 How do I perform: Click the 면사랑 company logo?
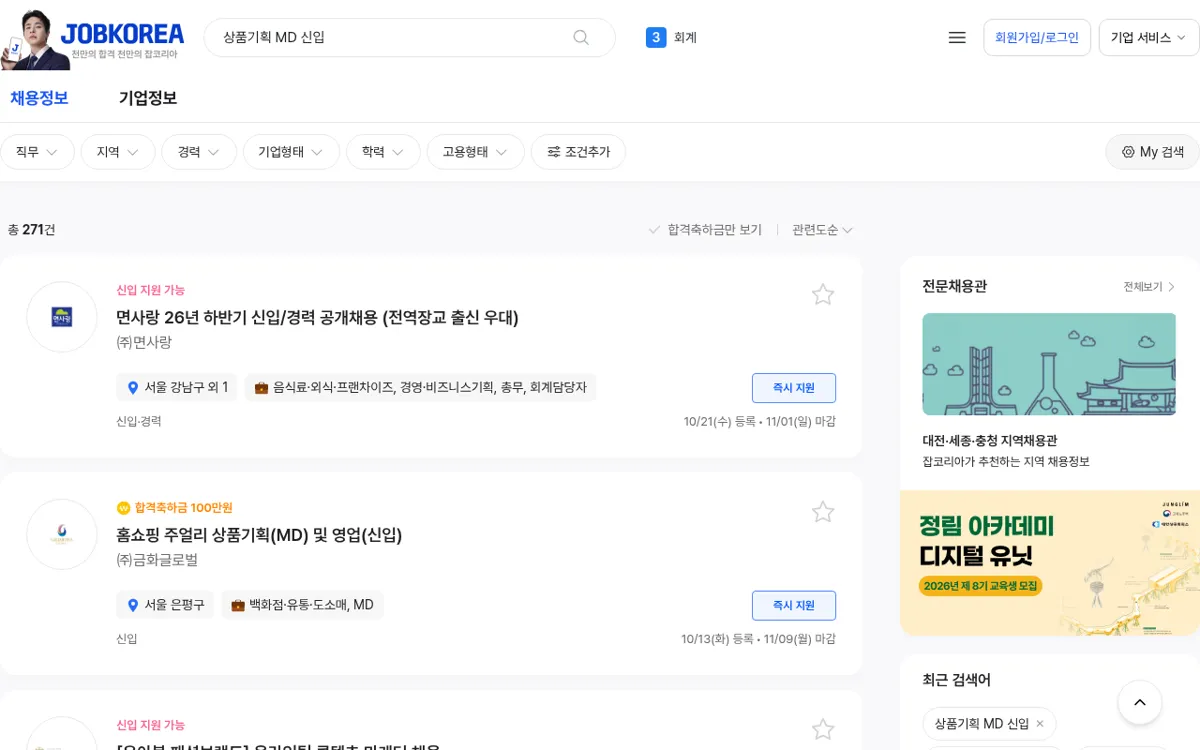62,317
